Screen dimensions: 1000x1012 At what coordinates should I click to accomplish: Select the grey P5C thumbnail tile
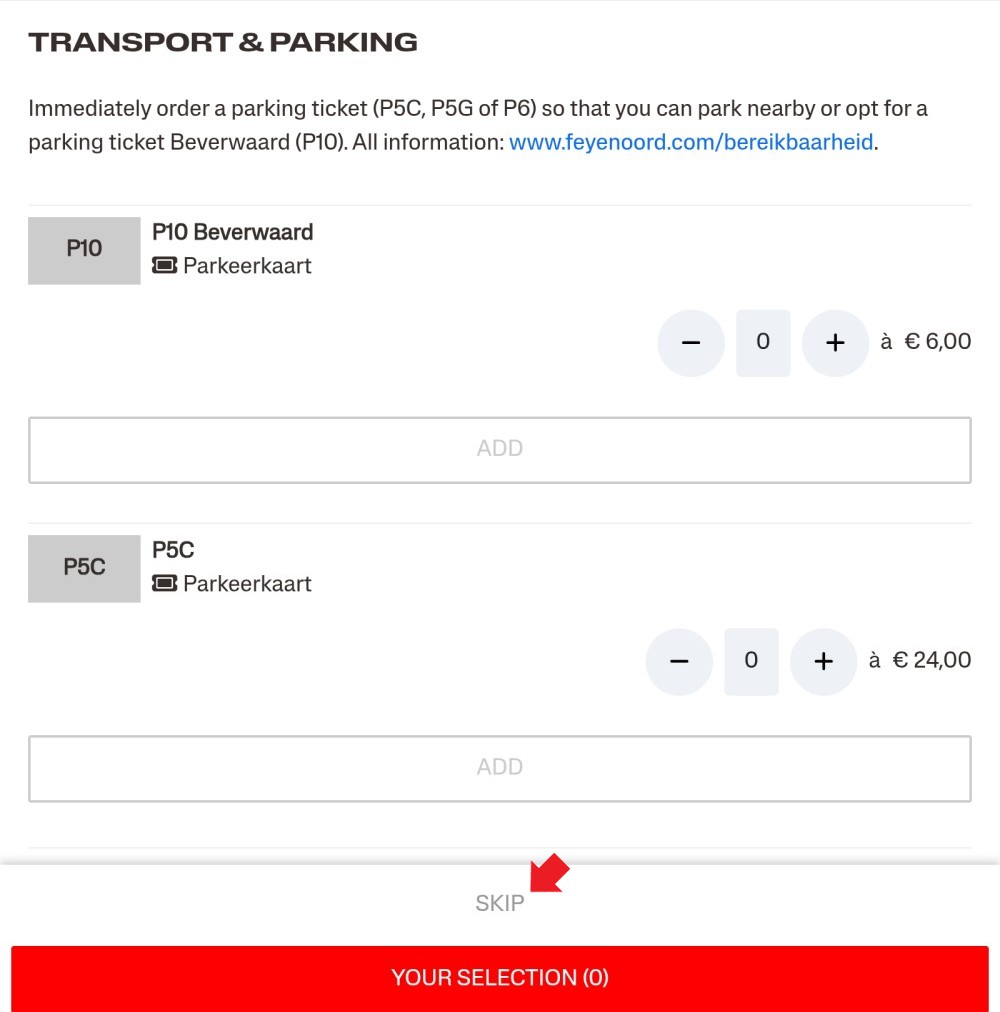[84, 569]
